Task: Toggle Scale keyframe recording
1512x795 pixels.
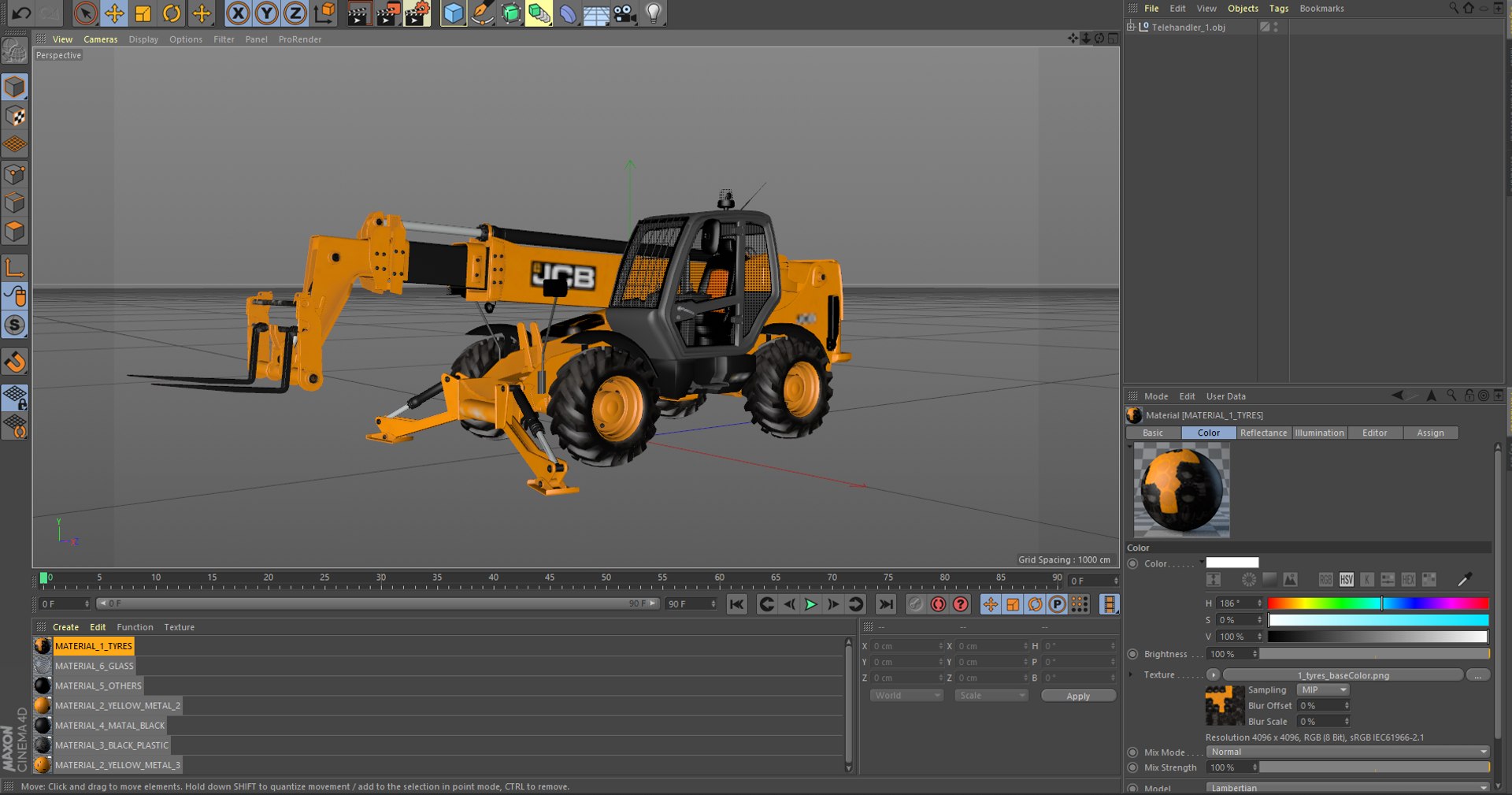Action: 1013,604
